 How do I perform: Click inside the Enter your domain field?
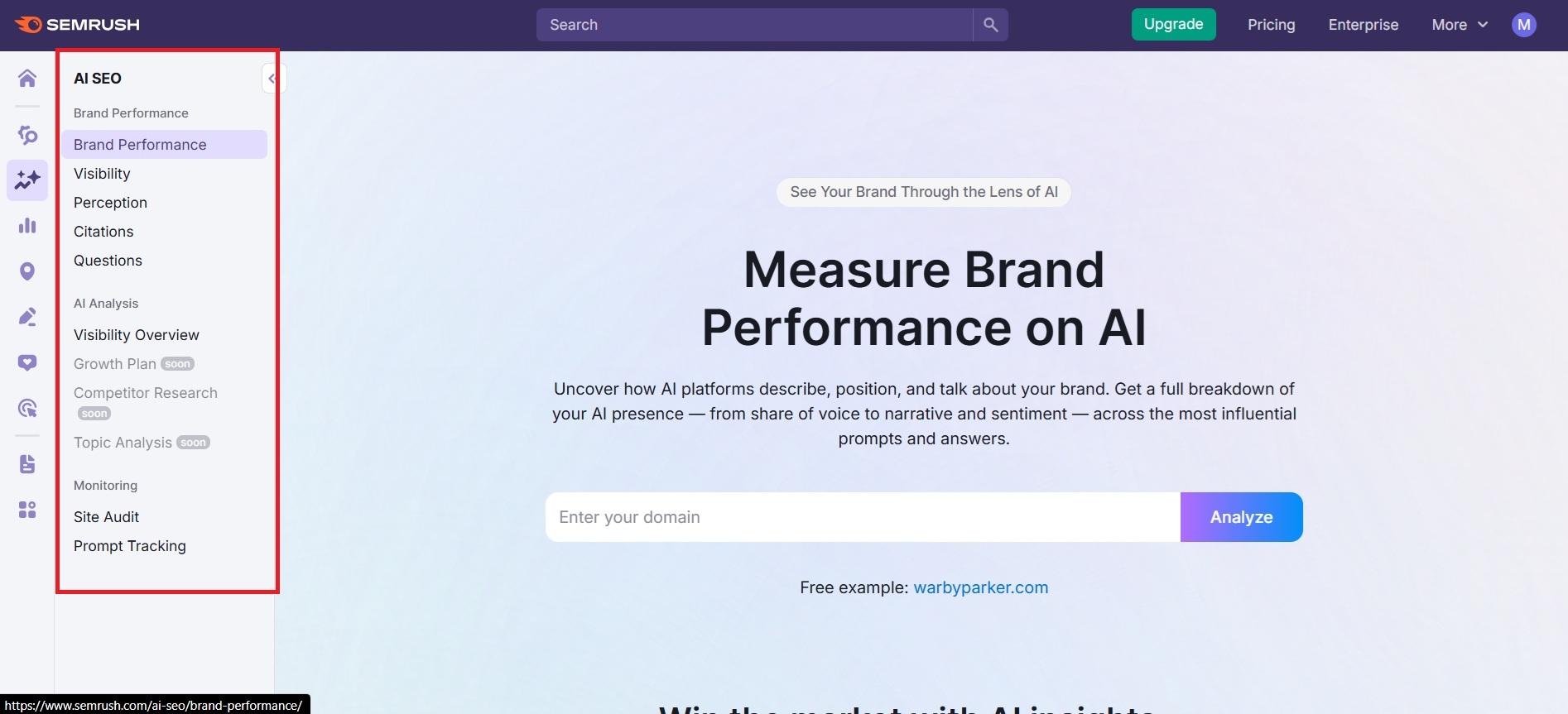click(861, 516)
